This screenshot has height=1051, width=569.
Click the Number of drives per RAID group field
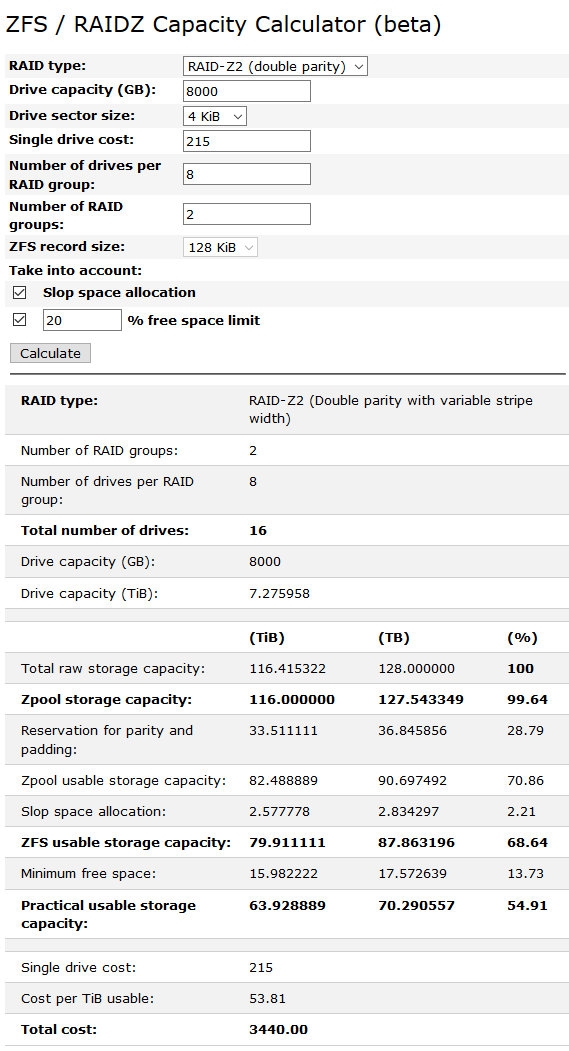click(247, 174)
